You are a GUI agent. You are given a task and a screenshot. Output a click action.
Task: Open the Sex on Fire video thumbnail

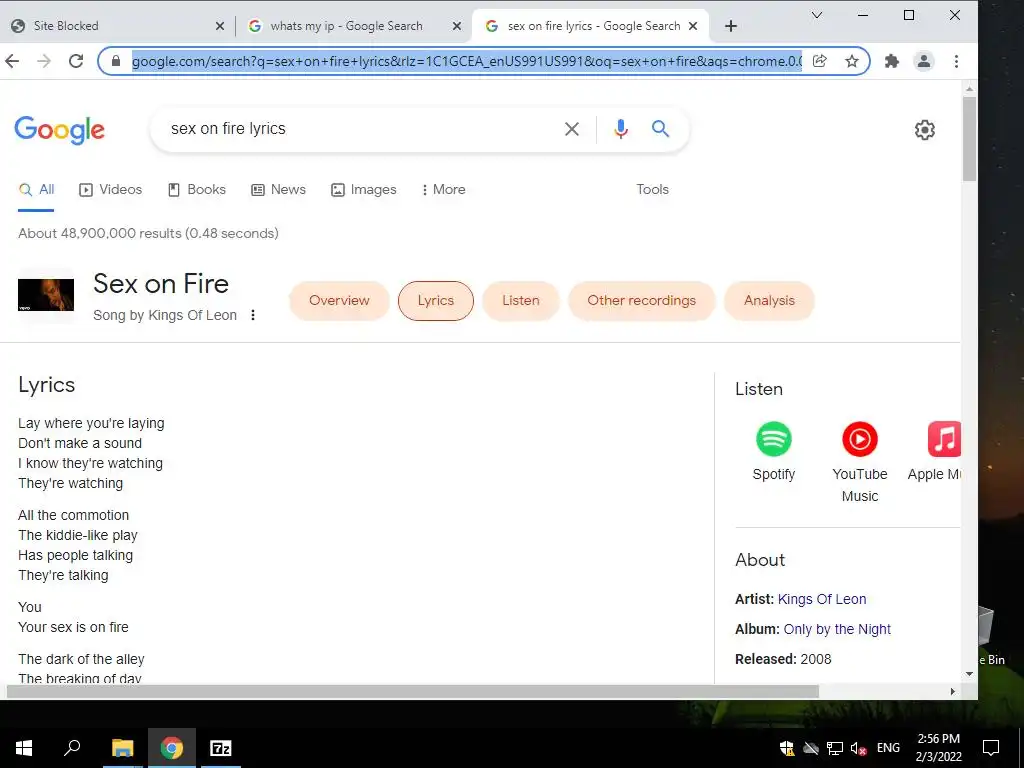tap(46, 295)
